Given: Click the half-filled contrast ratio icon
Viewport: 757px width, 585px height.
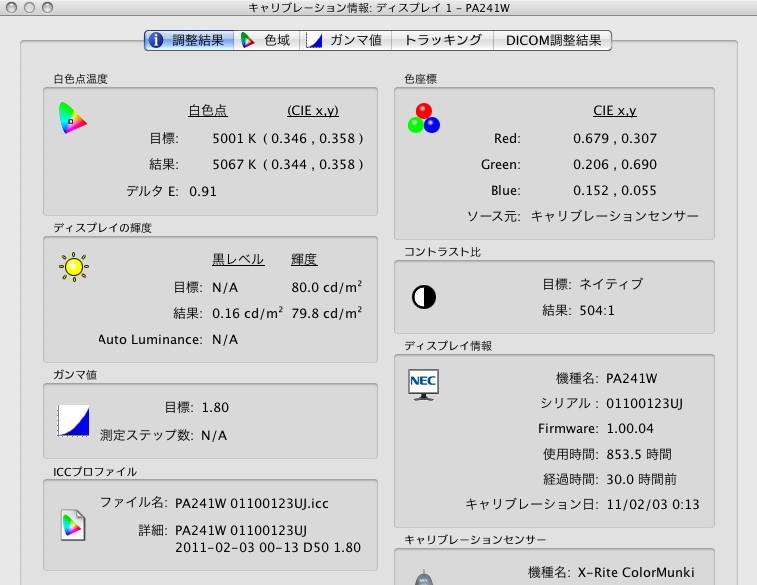Looking at the screenshot, I should (x=424, y=297).
